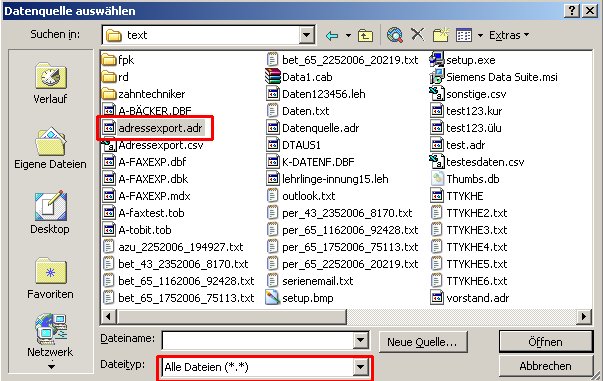The image size is (603, 381).
Task: Create a new folder icon
Action: [x=441, y=35]
